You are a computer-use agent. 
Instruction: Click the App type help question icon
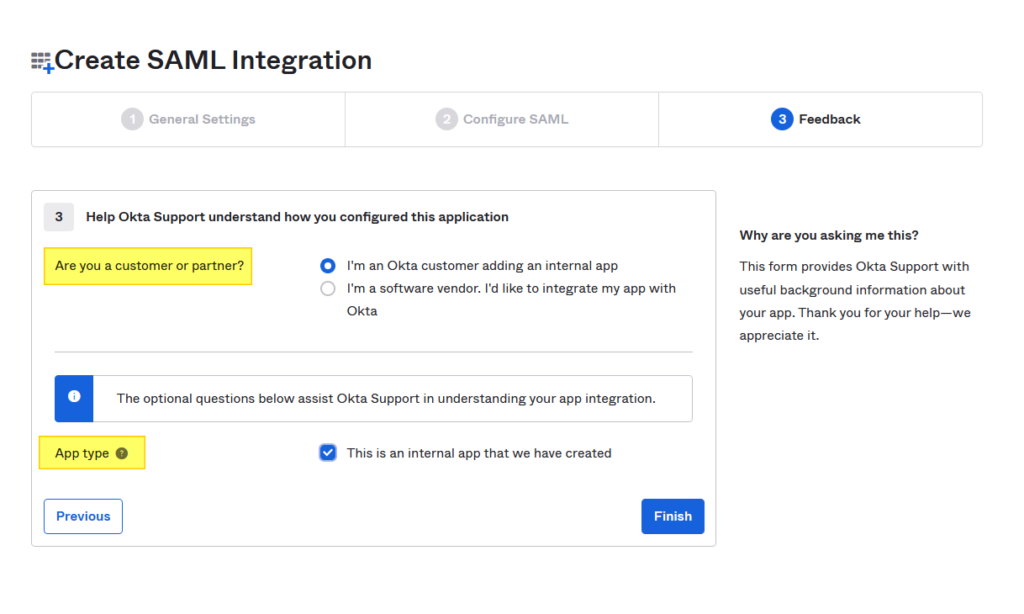122,453
